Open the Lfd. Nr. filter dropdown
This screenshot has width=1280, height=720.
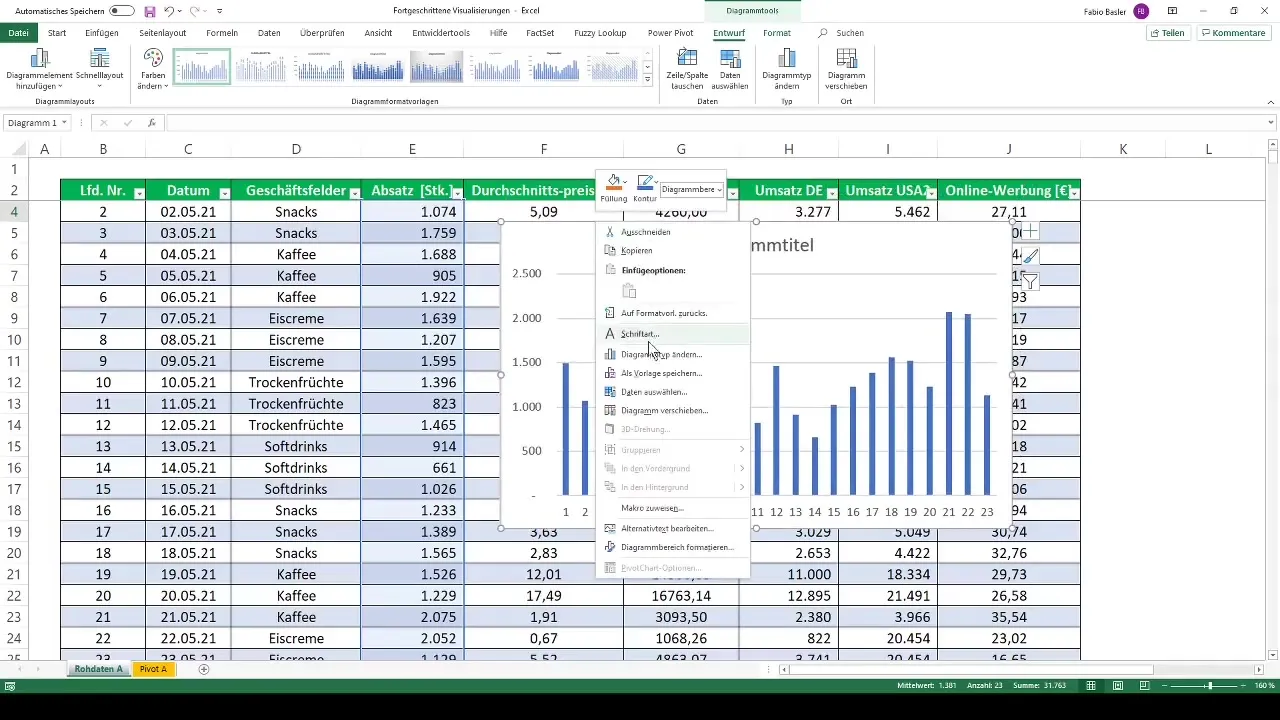[x=139, y=193]
